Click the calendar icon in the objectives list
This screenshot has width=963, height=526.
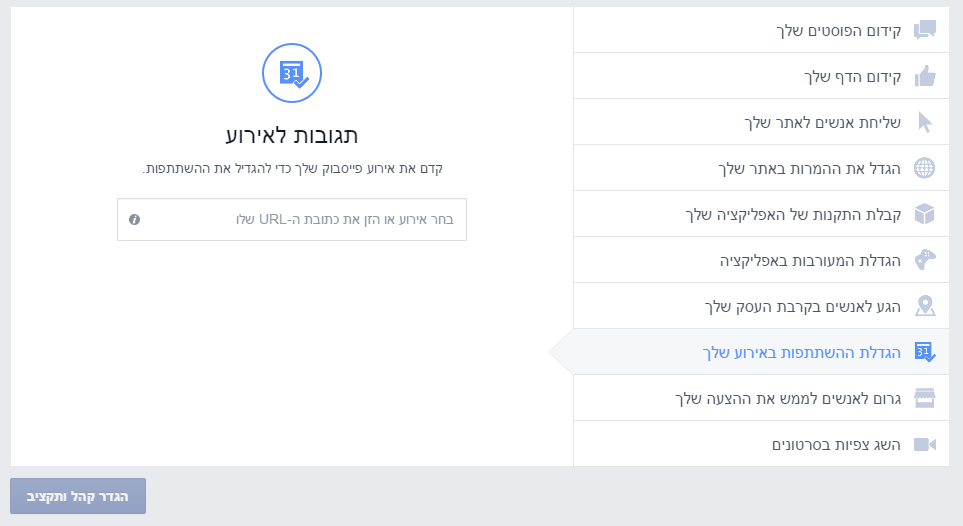click(x=925, y=352)
